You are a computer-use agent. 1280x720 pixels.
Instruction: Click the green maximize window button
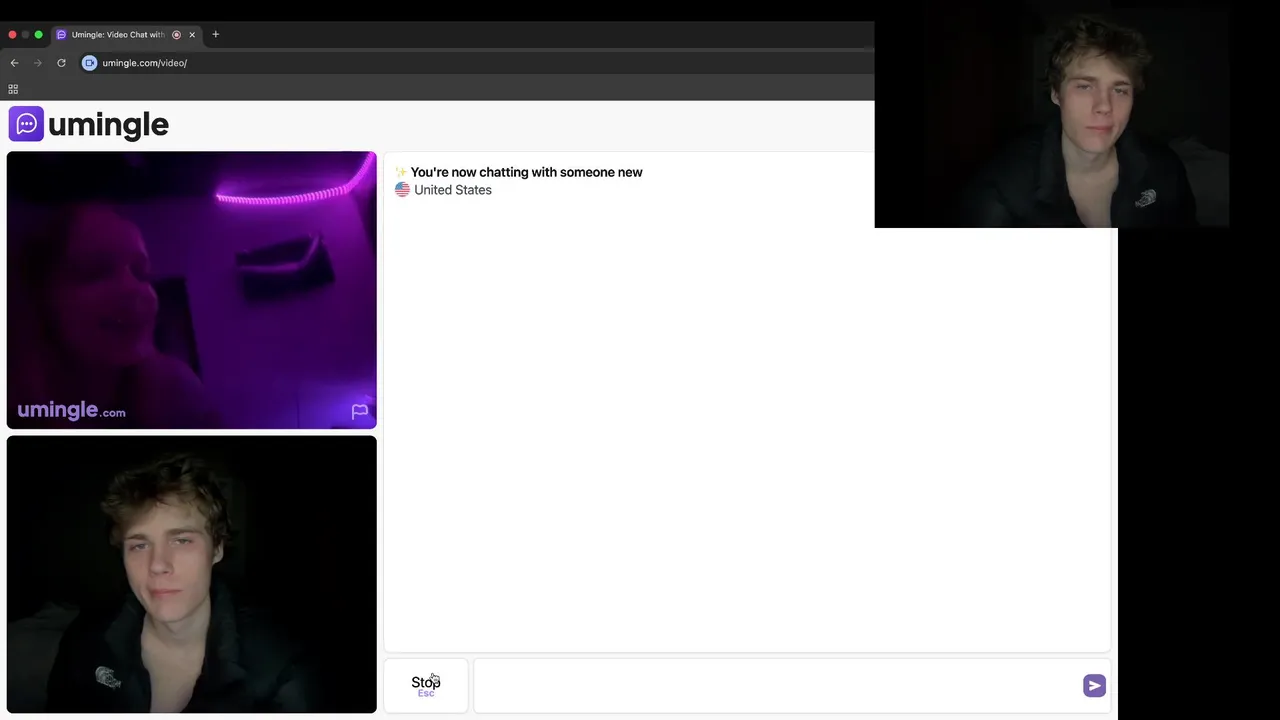39,35
